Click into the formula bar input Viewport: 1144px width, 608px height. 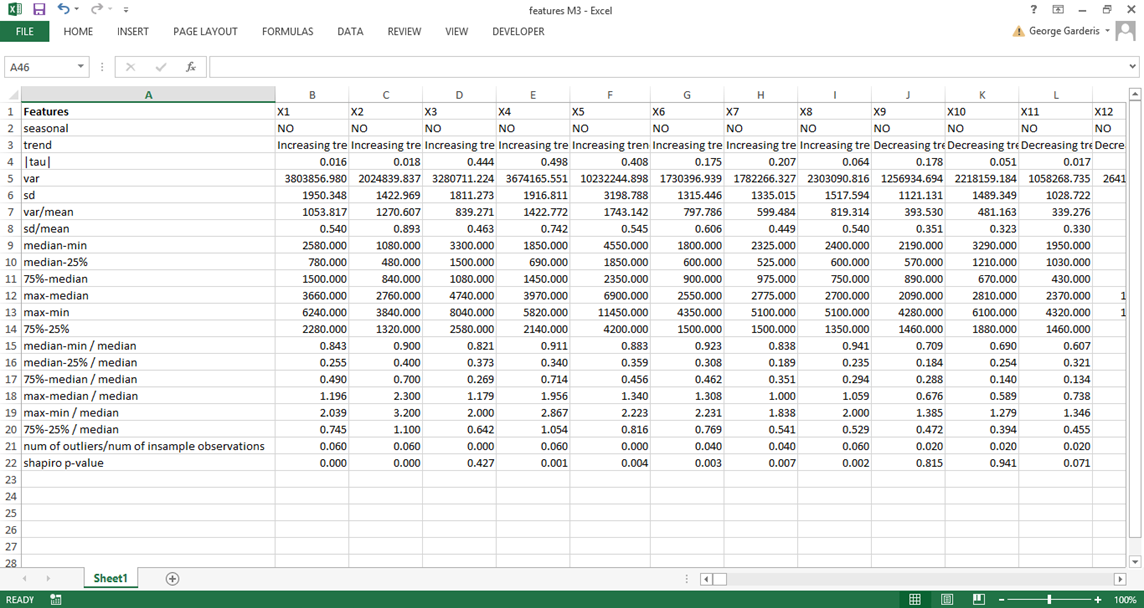667,67
